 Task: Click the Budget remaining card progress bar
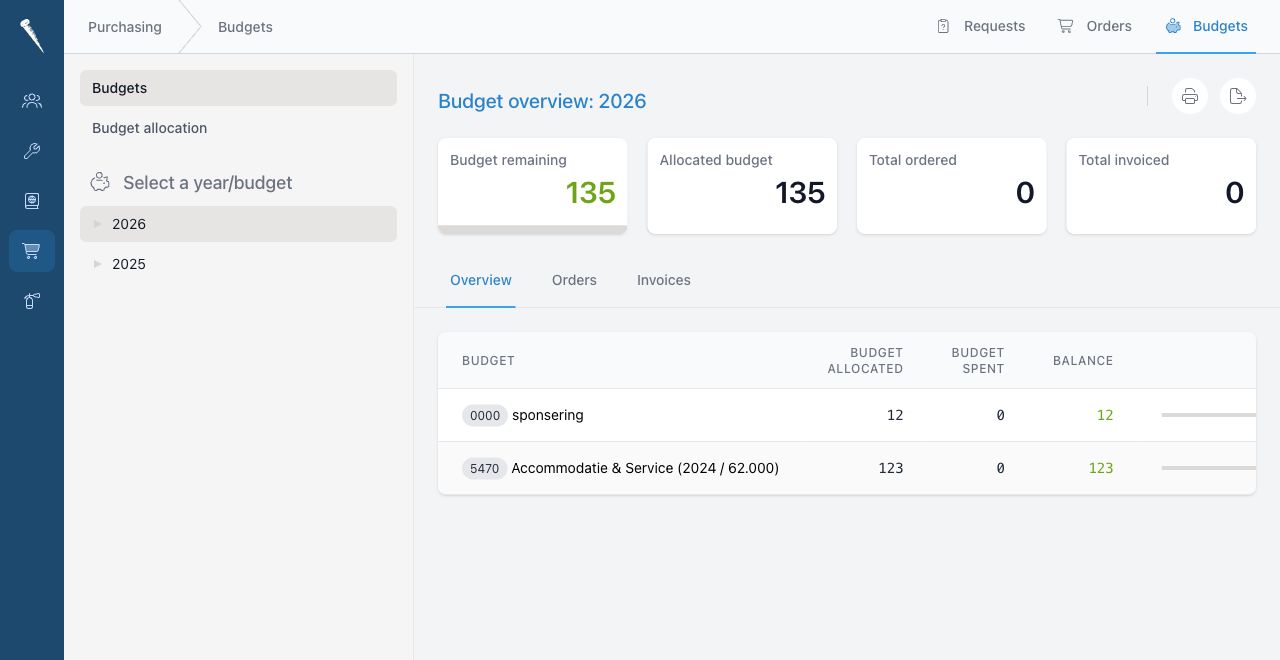533,230
